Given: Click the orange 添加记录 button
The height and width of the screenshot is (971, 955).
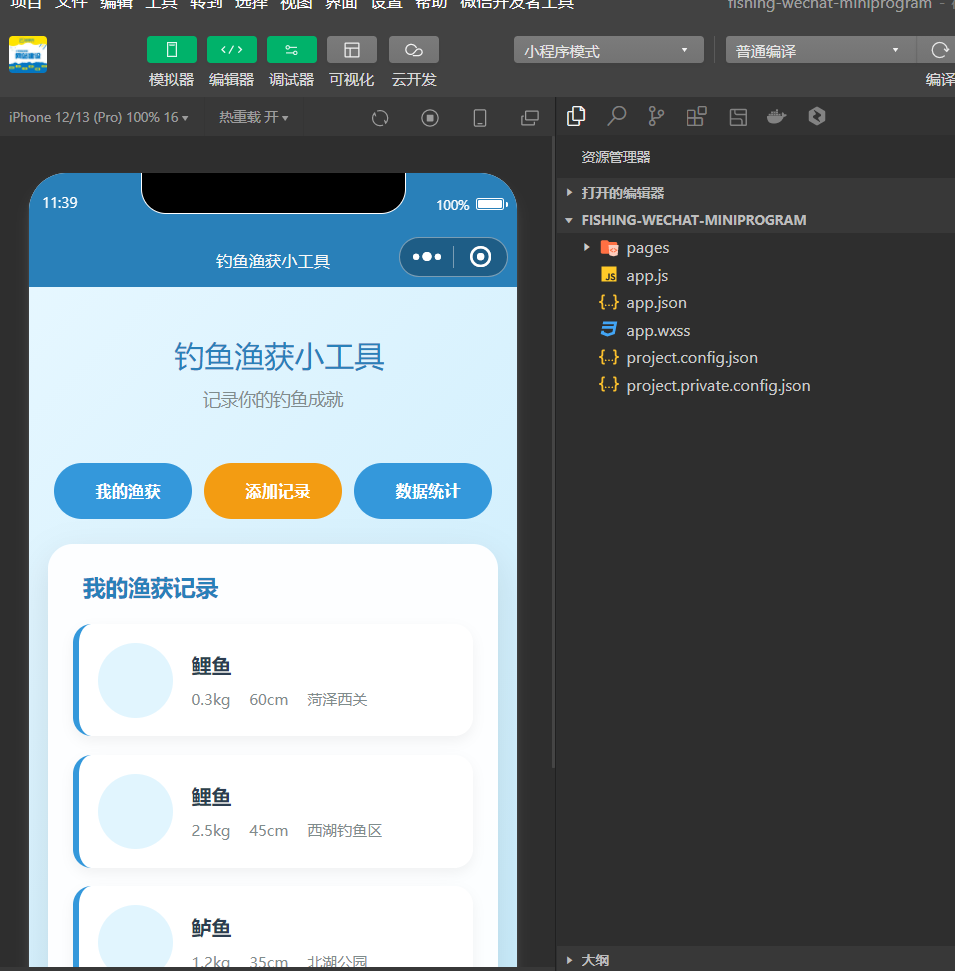Looking at the screenshot, I should click(x=273, y=491).
